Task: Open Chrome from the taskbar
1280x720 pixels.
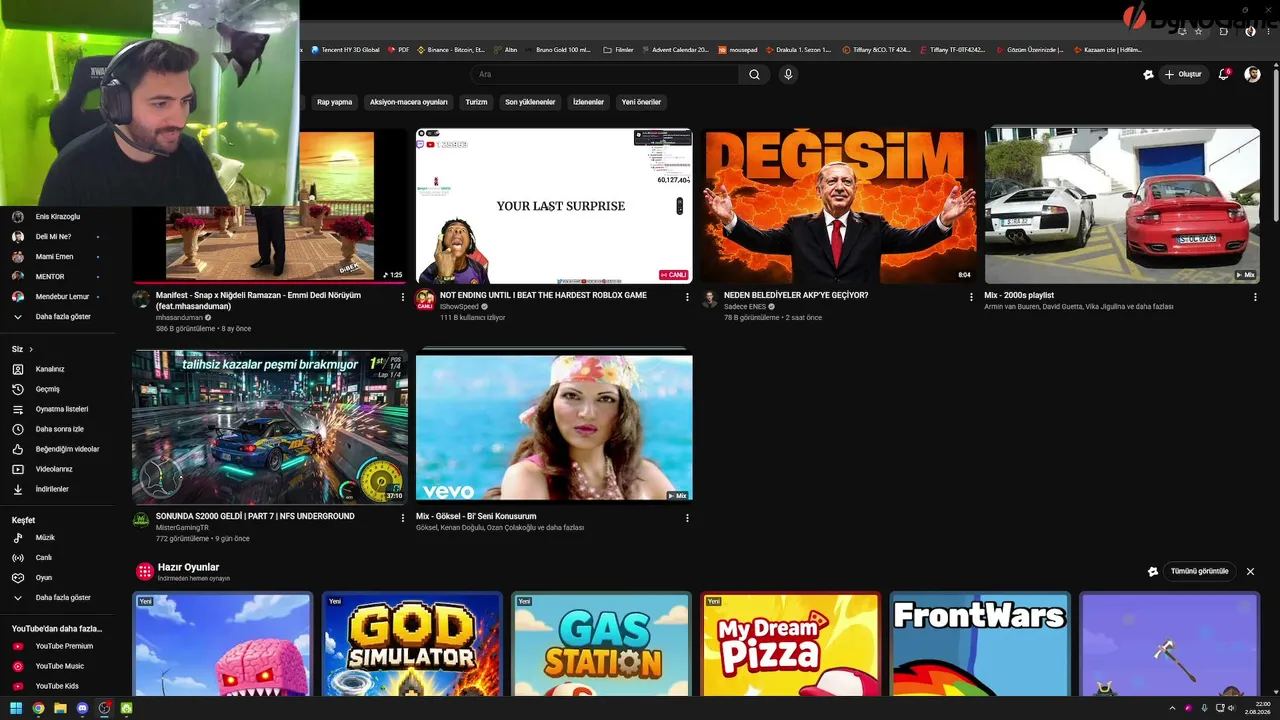Action: click(38, 708)
